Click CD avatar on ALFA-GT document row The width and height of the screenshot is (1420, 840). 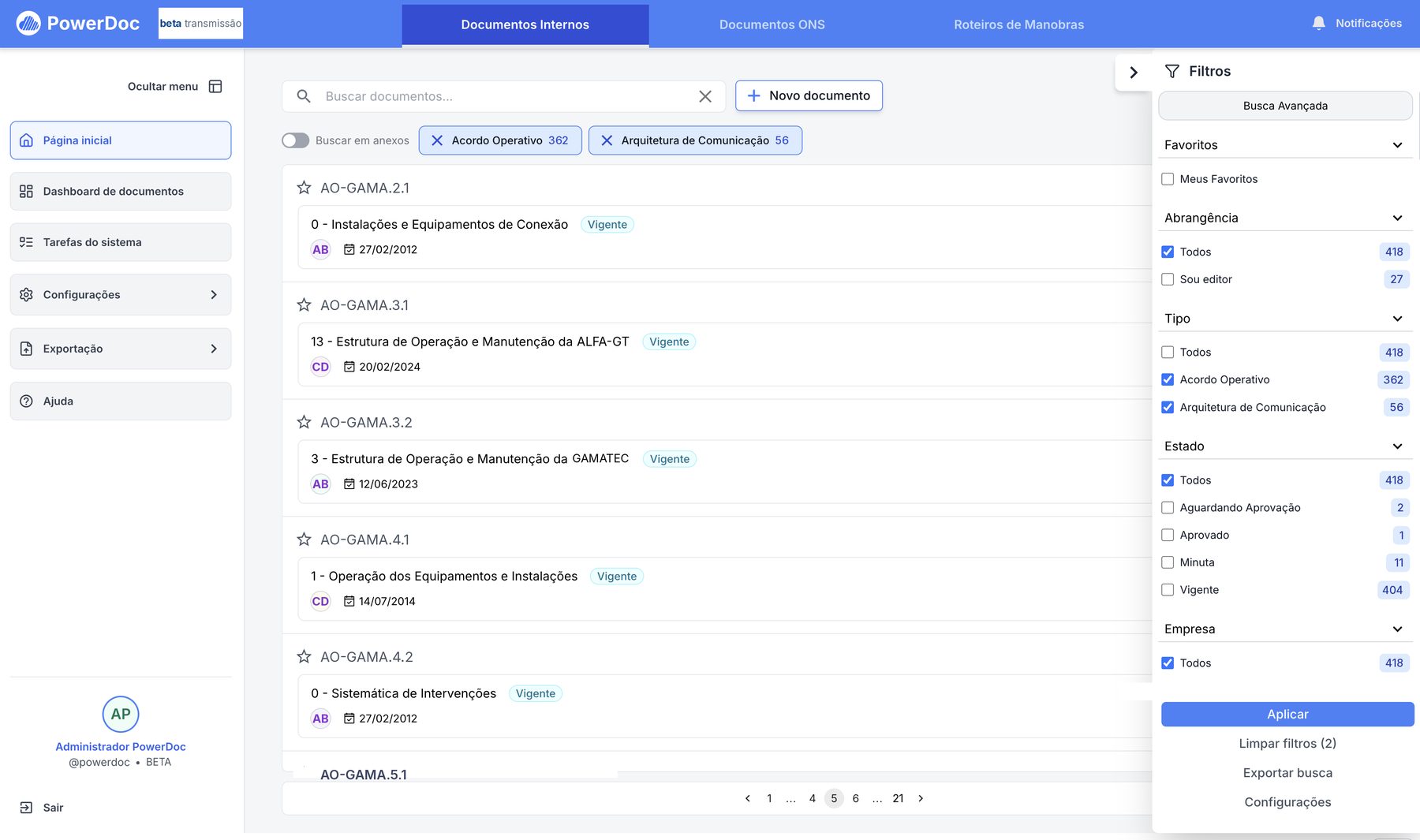[320, 367]
